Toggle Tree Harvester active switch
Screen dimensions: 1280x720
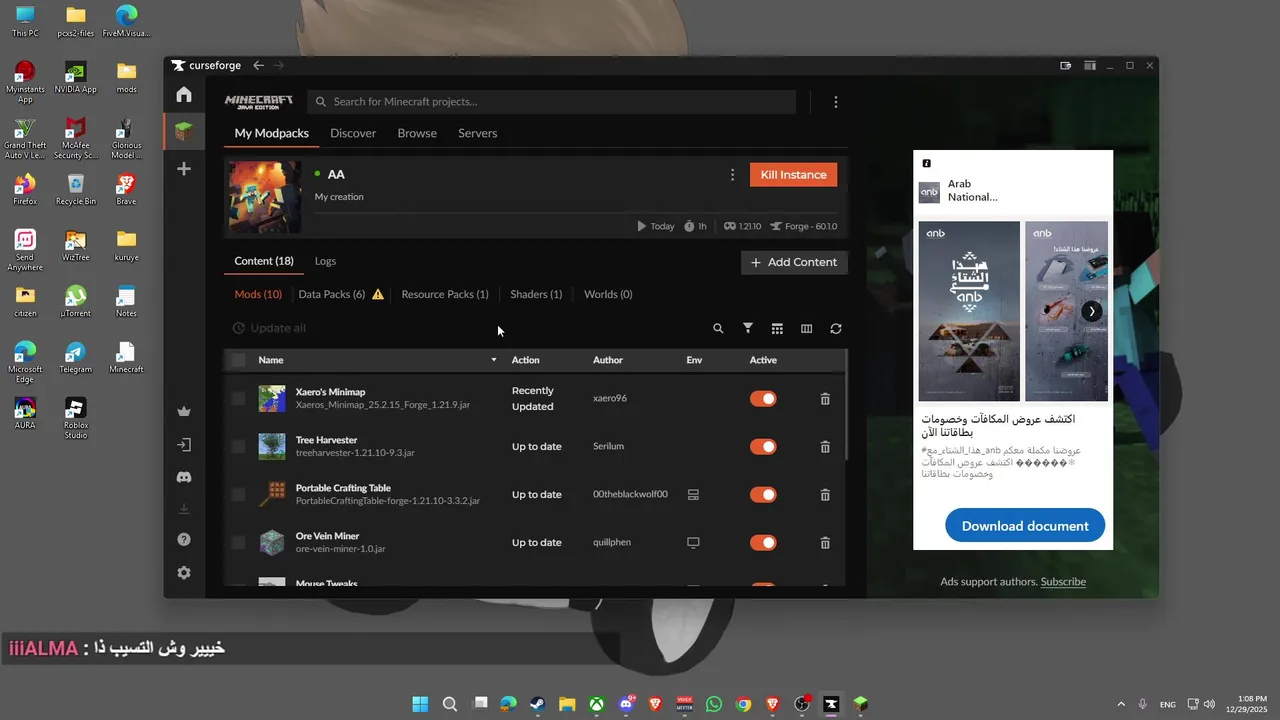(x=763, y=447)
